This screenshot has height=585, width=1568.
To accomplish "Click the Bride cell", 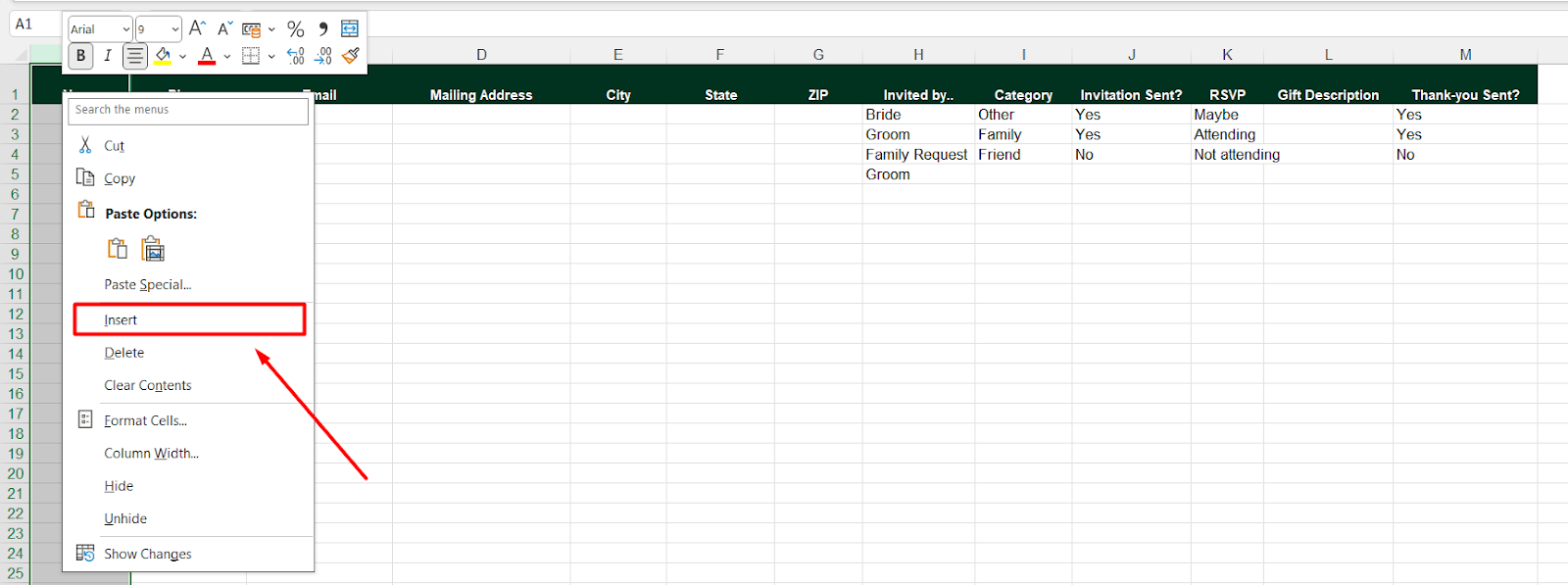I will pos(918,115).
